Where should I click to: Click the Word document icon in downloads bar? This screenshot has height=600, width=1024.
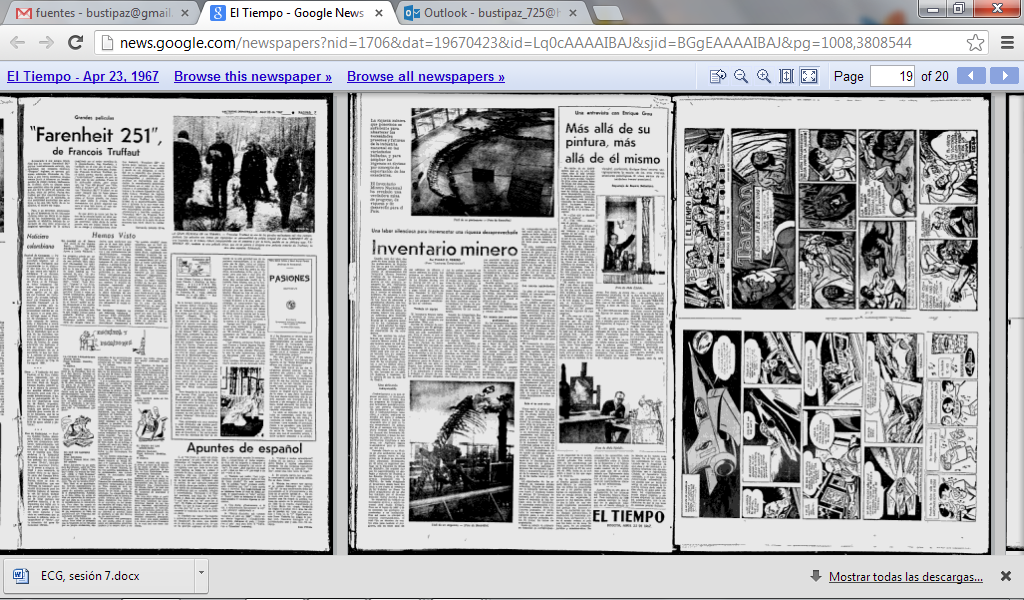pyautogui.click(x=21, y=576)
